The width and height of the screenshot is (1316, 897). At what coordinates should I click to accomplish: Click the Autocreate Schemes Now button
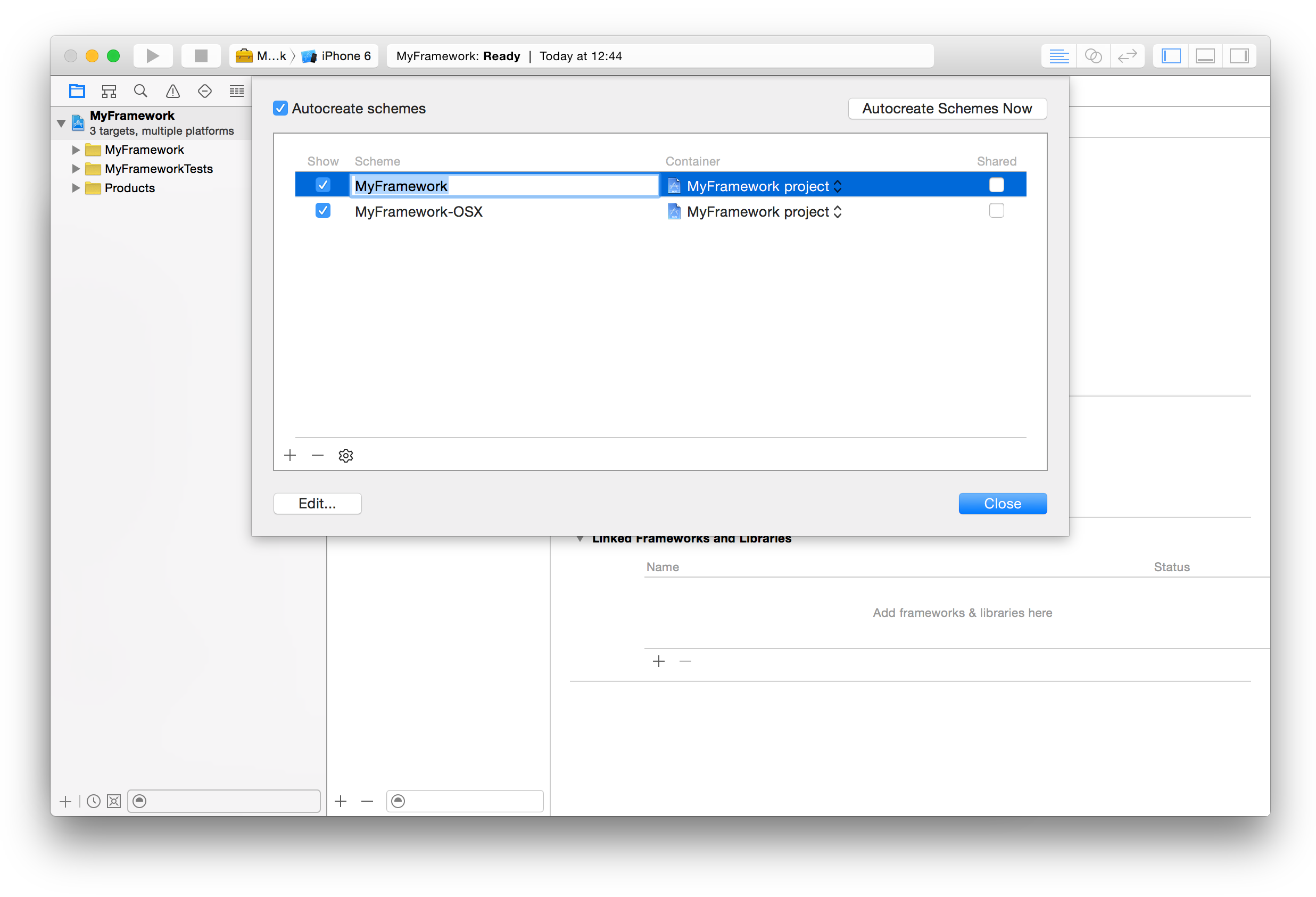[947, 108]
